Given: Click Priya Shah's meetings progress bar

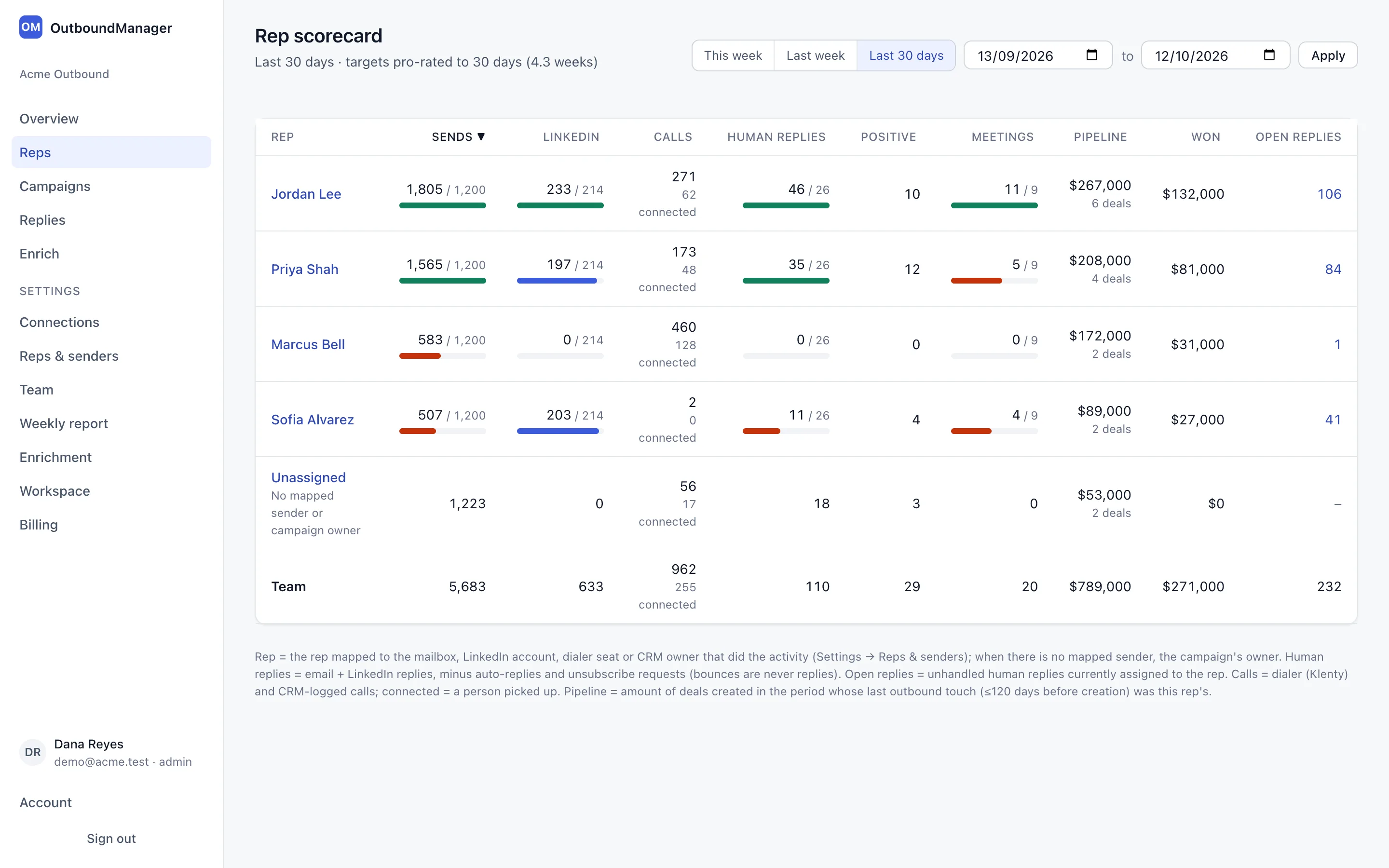Looking at the screenshot, I should 994,281.
